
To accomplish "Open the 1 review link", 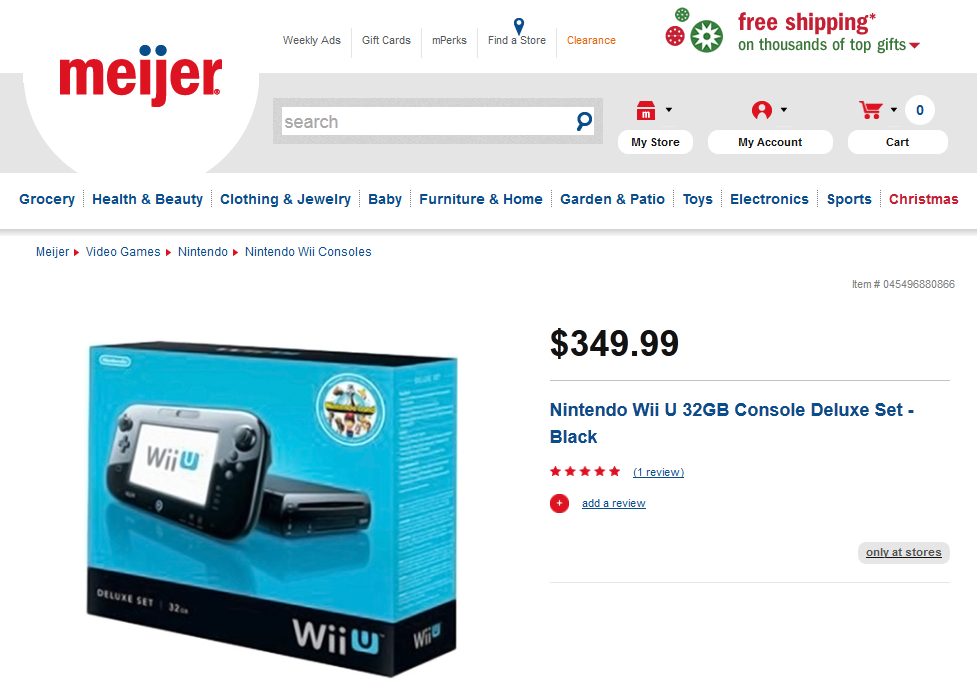I will tap(658, 472).
